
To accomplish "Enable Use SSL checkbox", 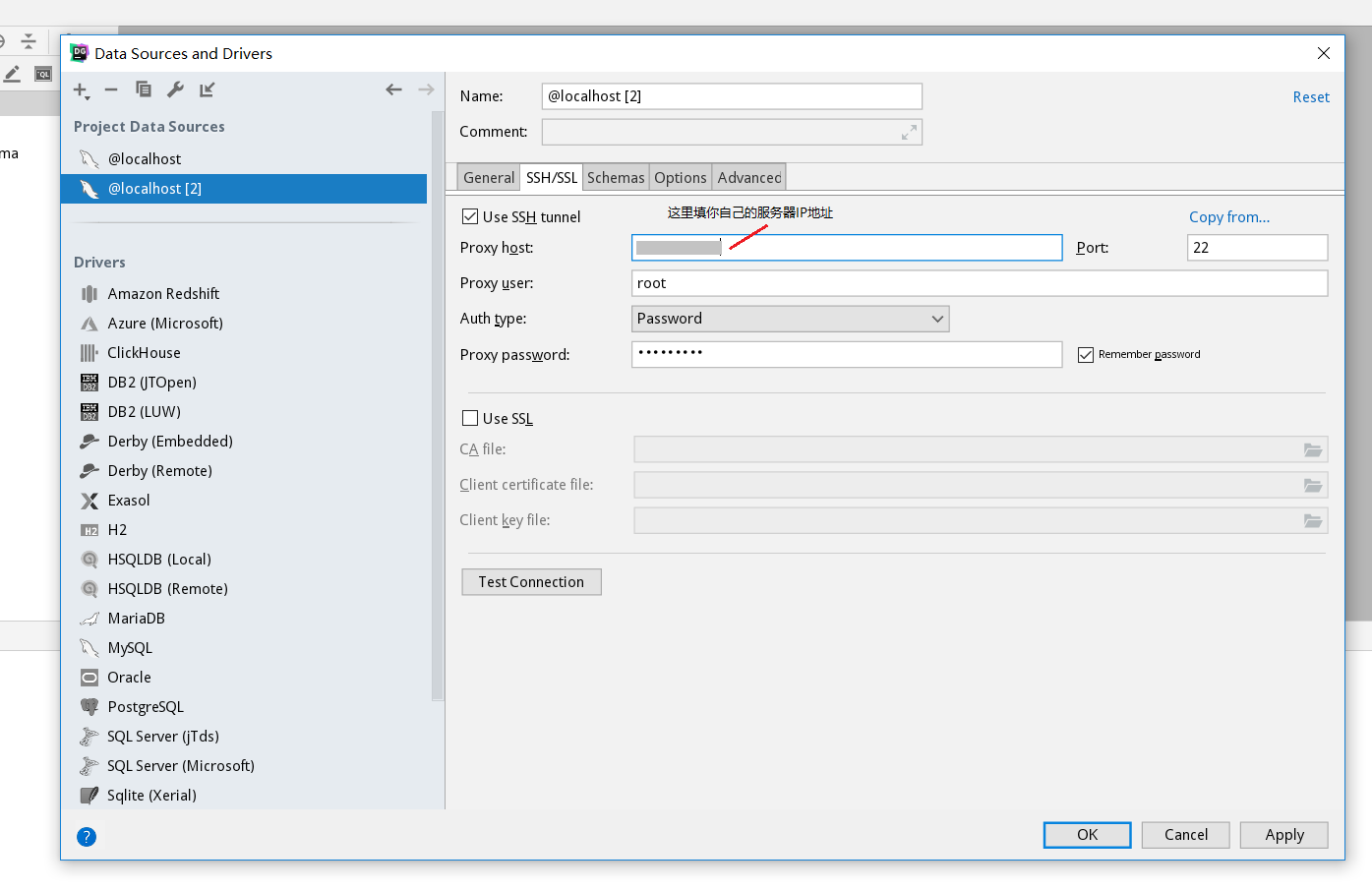I will pos(470,418).
